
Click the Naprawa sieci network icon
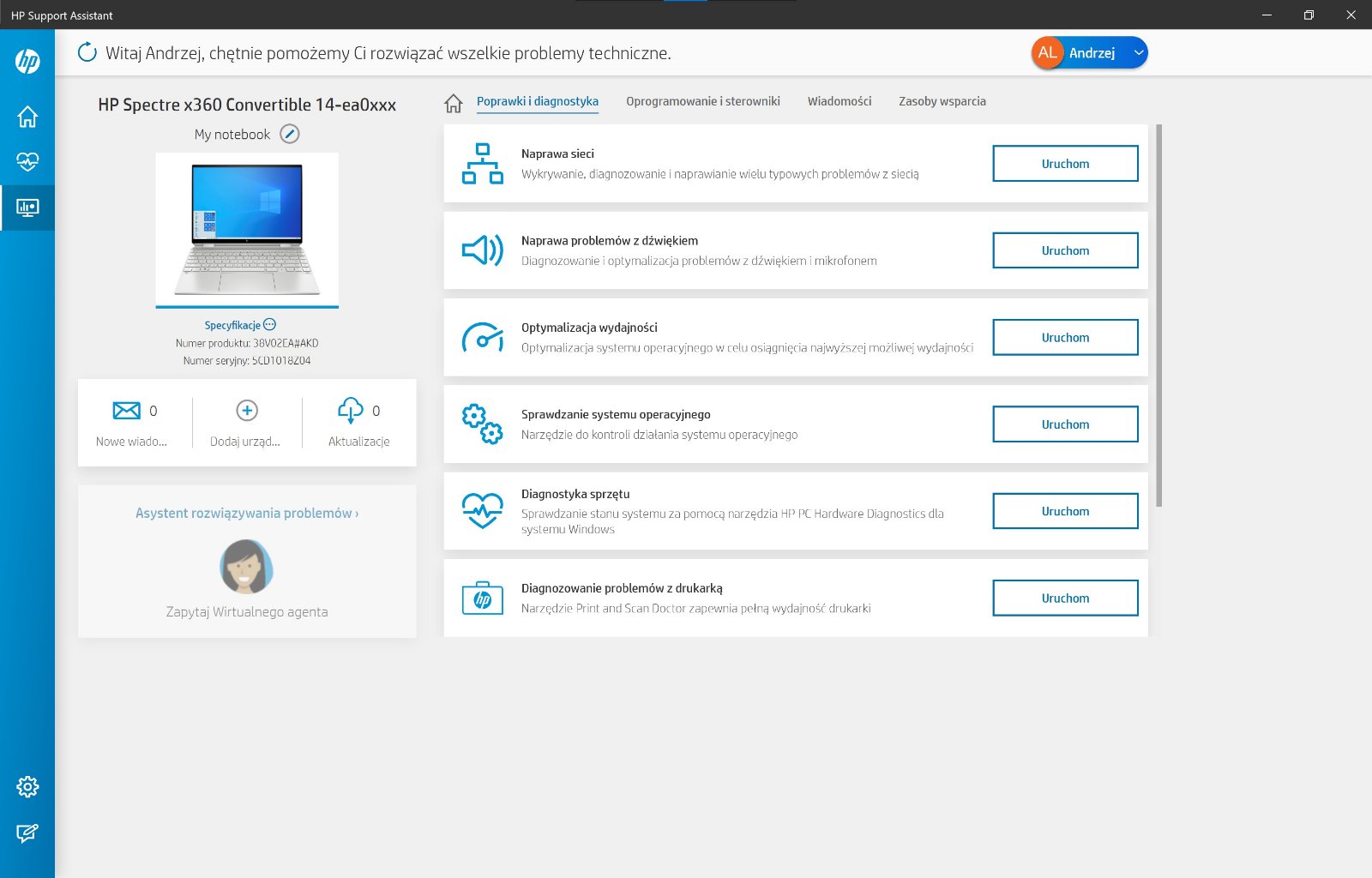tap(483, 164)
